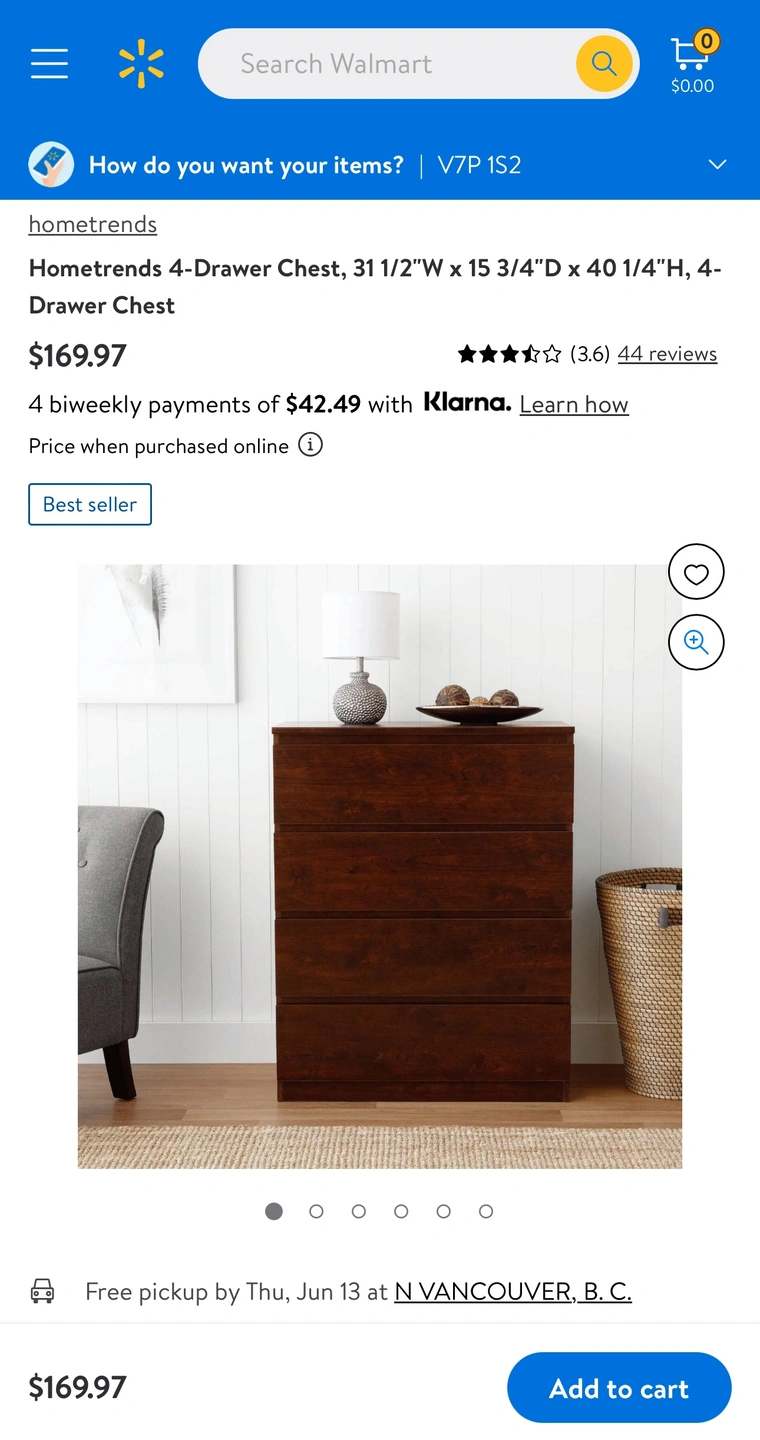Click Klarna 'Learn how' link
Image resolution: width=760 pixels, height=1440 pixels.
click(574, 405)
